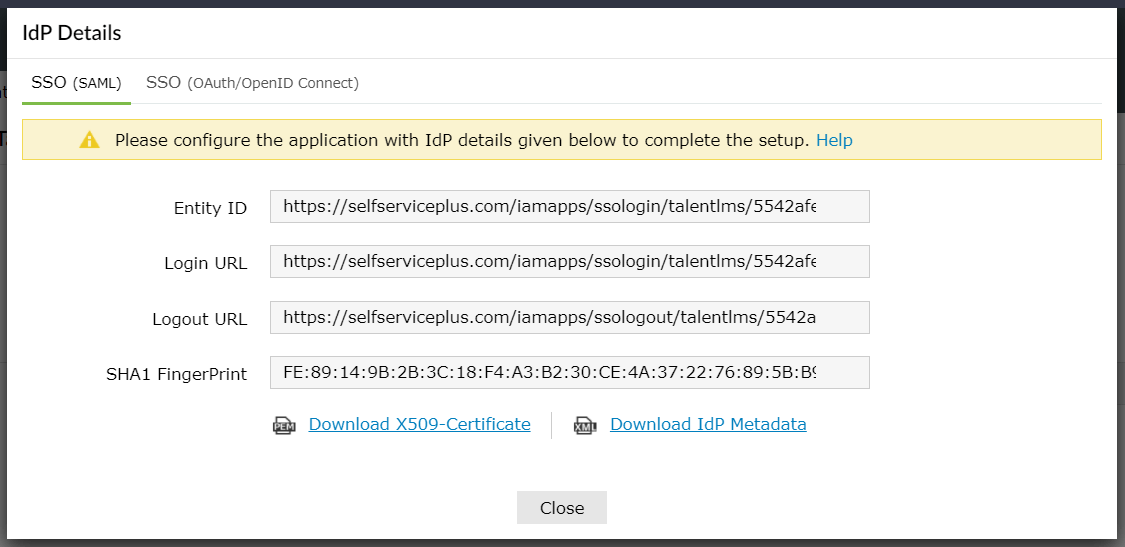1125x547 pixels.
Task: Download the X509-Certificate
Action: [420, 424]
